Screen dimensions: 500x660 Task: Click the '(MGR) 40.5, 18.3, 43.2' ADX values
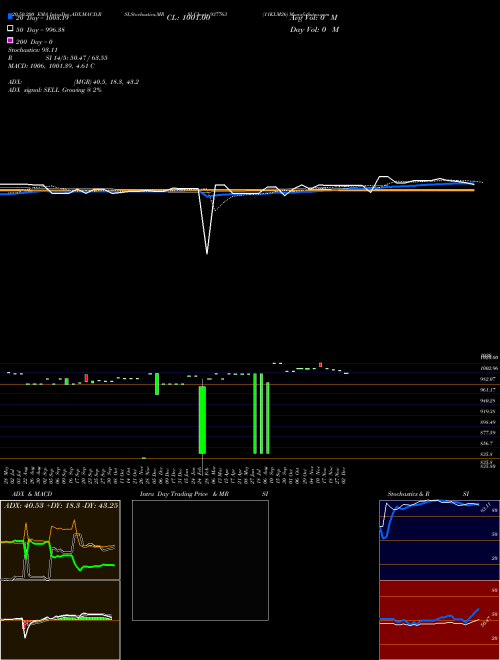pos(106,82)
